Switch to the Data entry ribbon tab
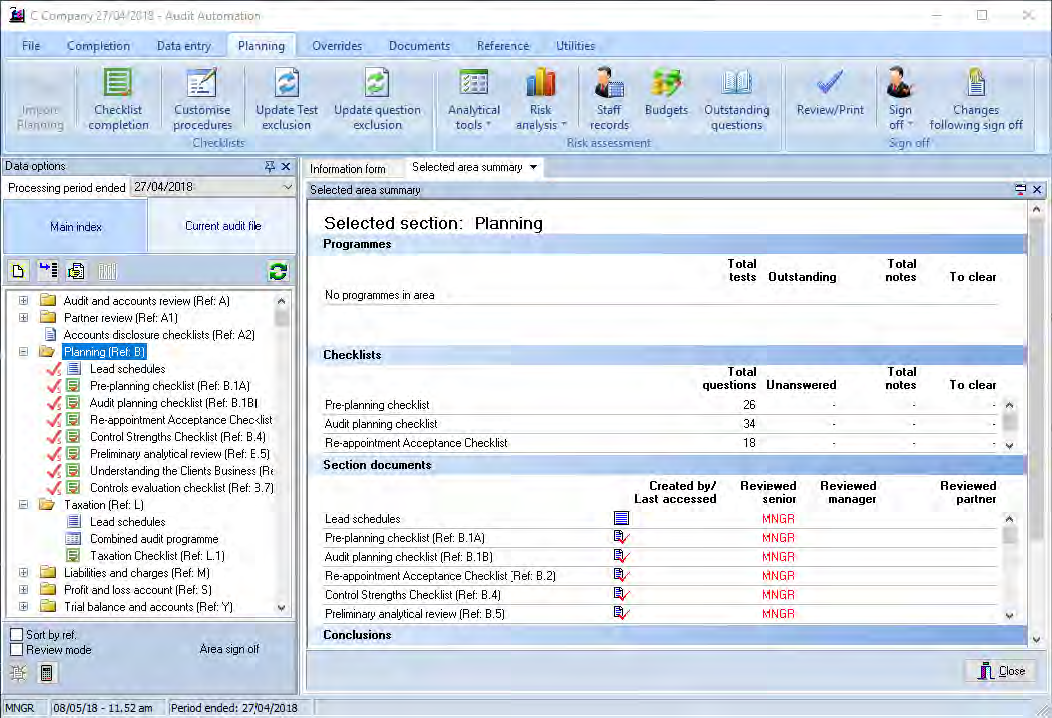Viewport: 1052px width, 718px height. (183, 46)
